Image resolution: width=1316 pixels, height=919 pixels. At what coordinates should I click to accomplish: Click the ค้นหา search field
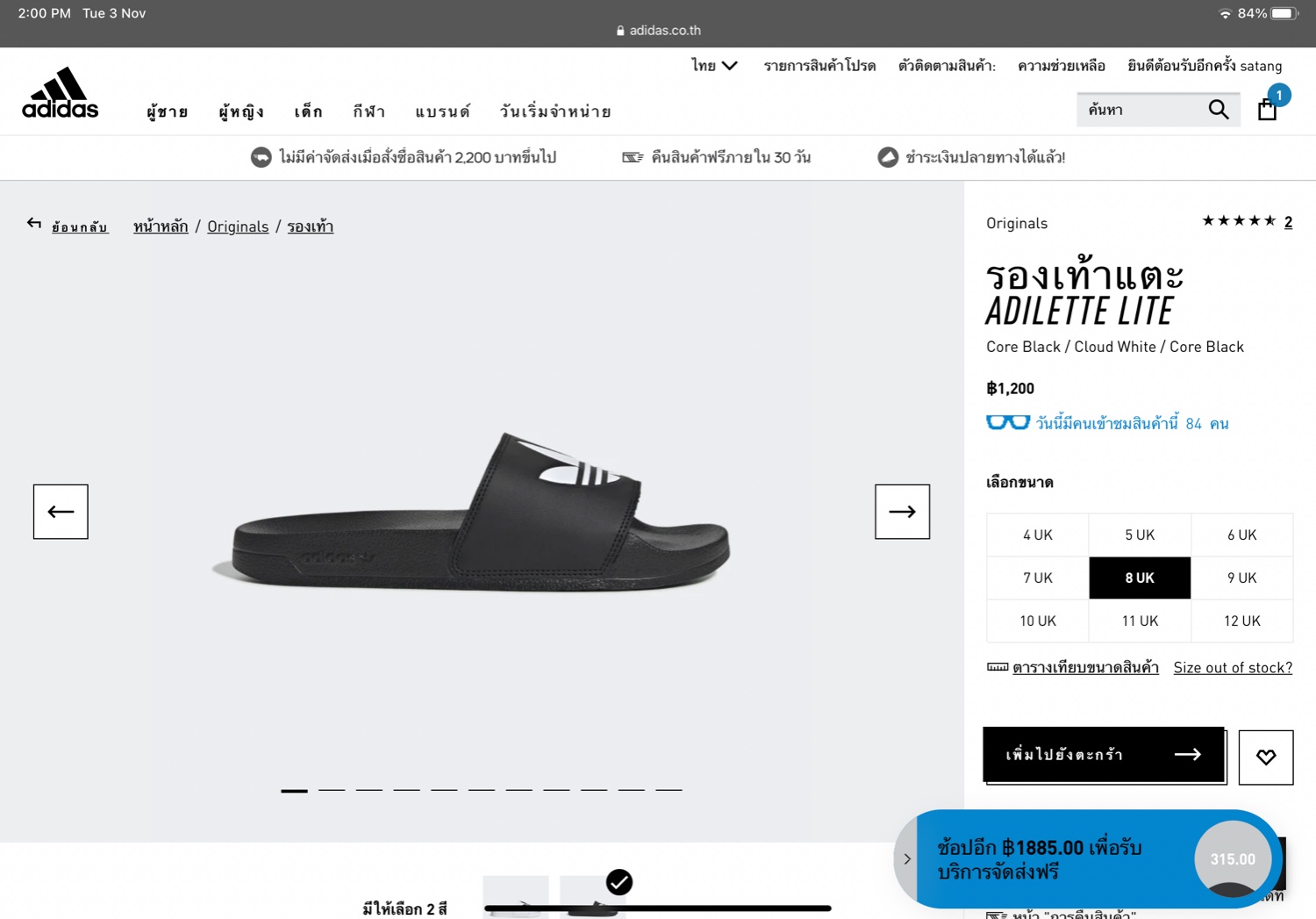[x=1141, y=110]
